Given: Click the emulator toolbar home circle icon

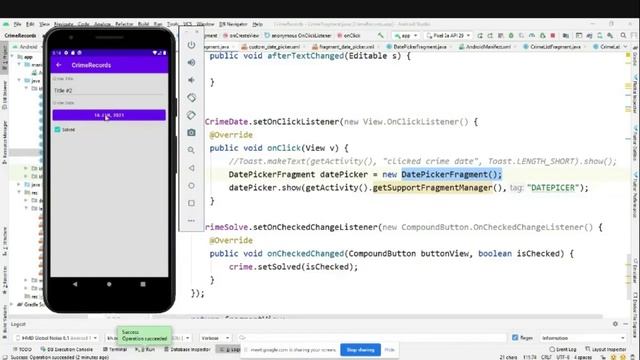Looking at the screenshot, I should pyautogui.click(x=191, y=185).
